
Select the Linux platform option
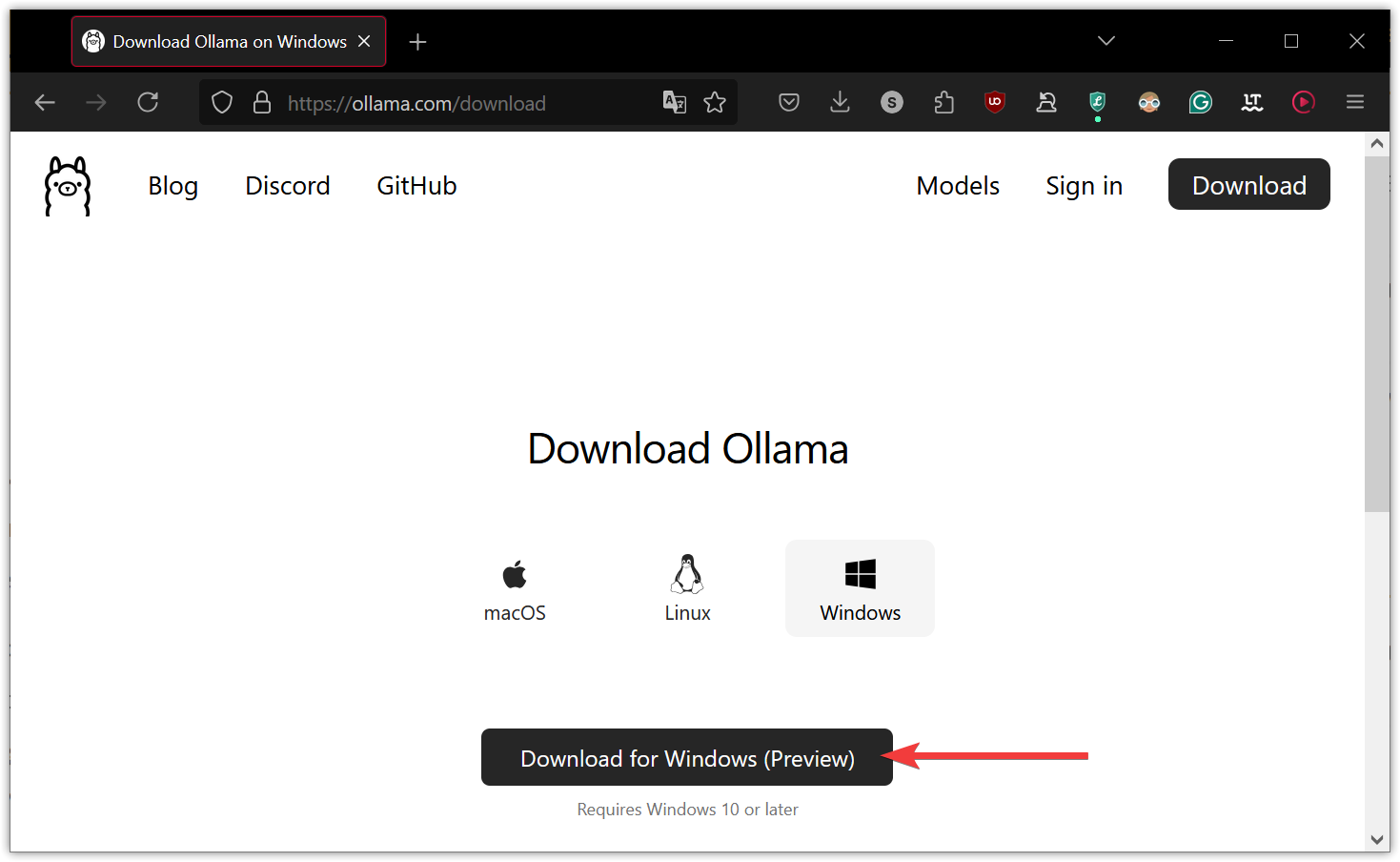pos(687,587)
